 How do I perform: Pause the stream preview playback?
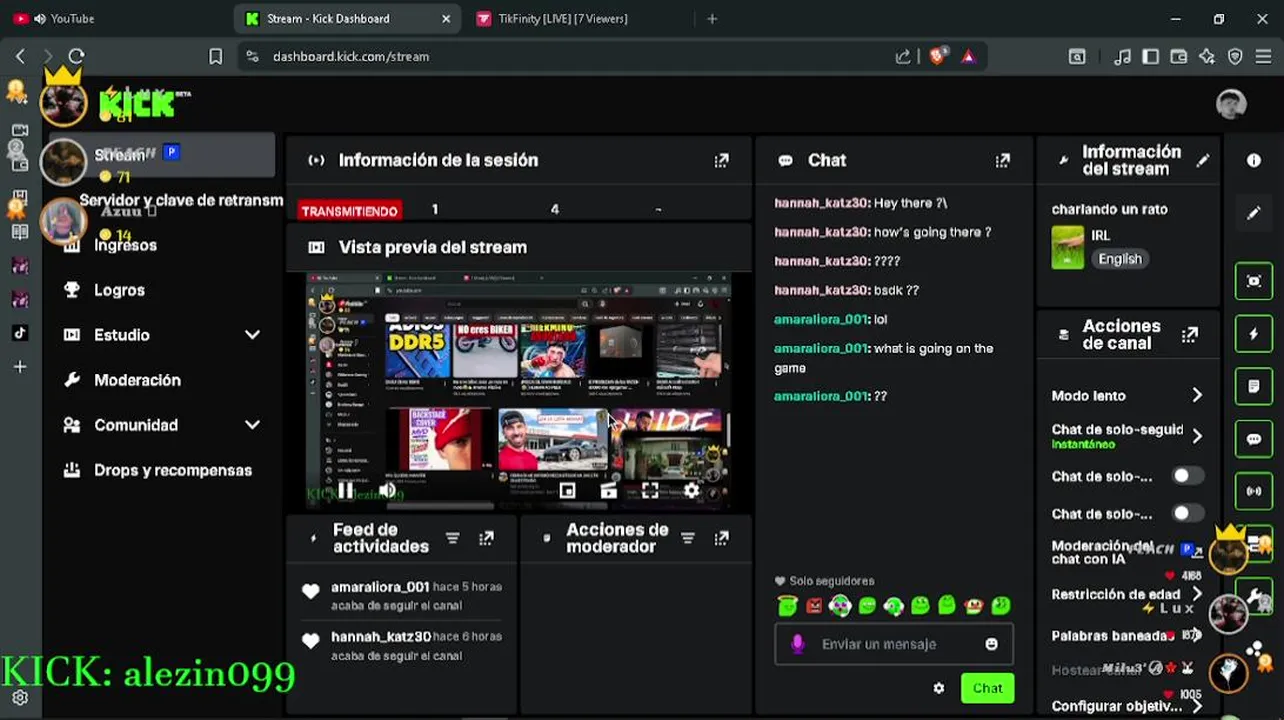[x=345, y=490]
